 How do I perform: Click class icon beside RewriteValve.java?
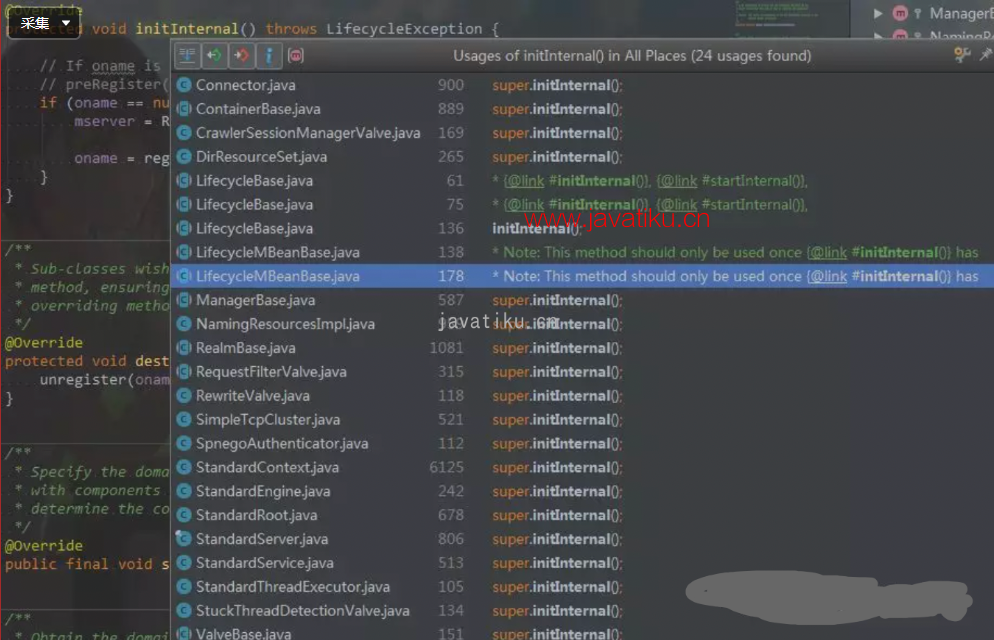click(x=184, y=395)
